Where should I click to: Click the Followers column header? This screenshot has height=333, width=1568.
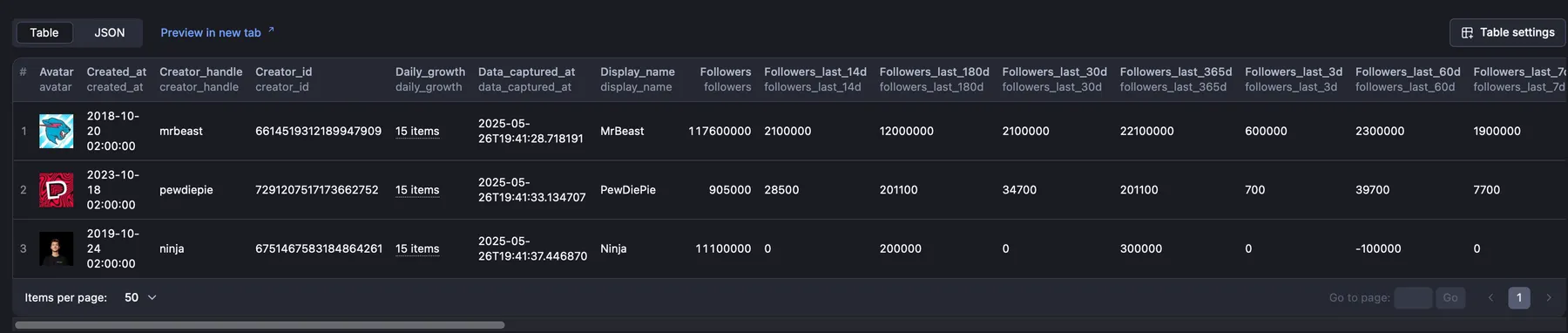pos(726,71)
